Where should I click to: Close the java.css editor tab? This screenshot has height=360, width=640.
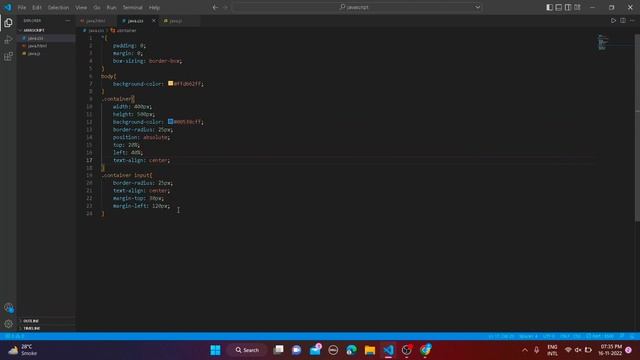coord(154,21)
